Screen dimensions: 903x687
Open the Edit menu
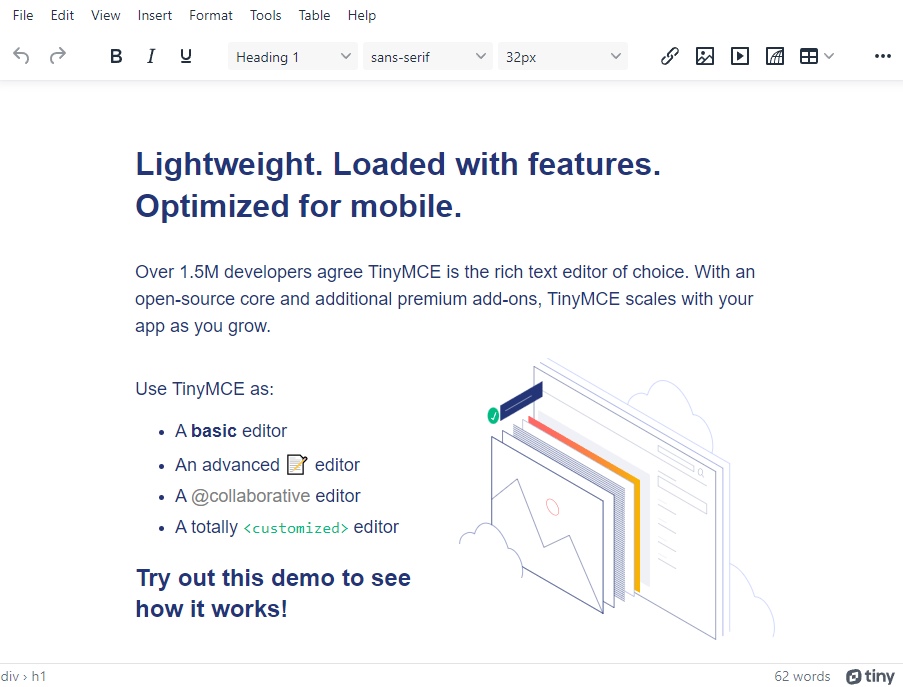(62, 16)
